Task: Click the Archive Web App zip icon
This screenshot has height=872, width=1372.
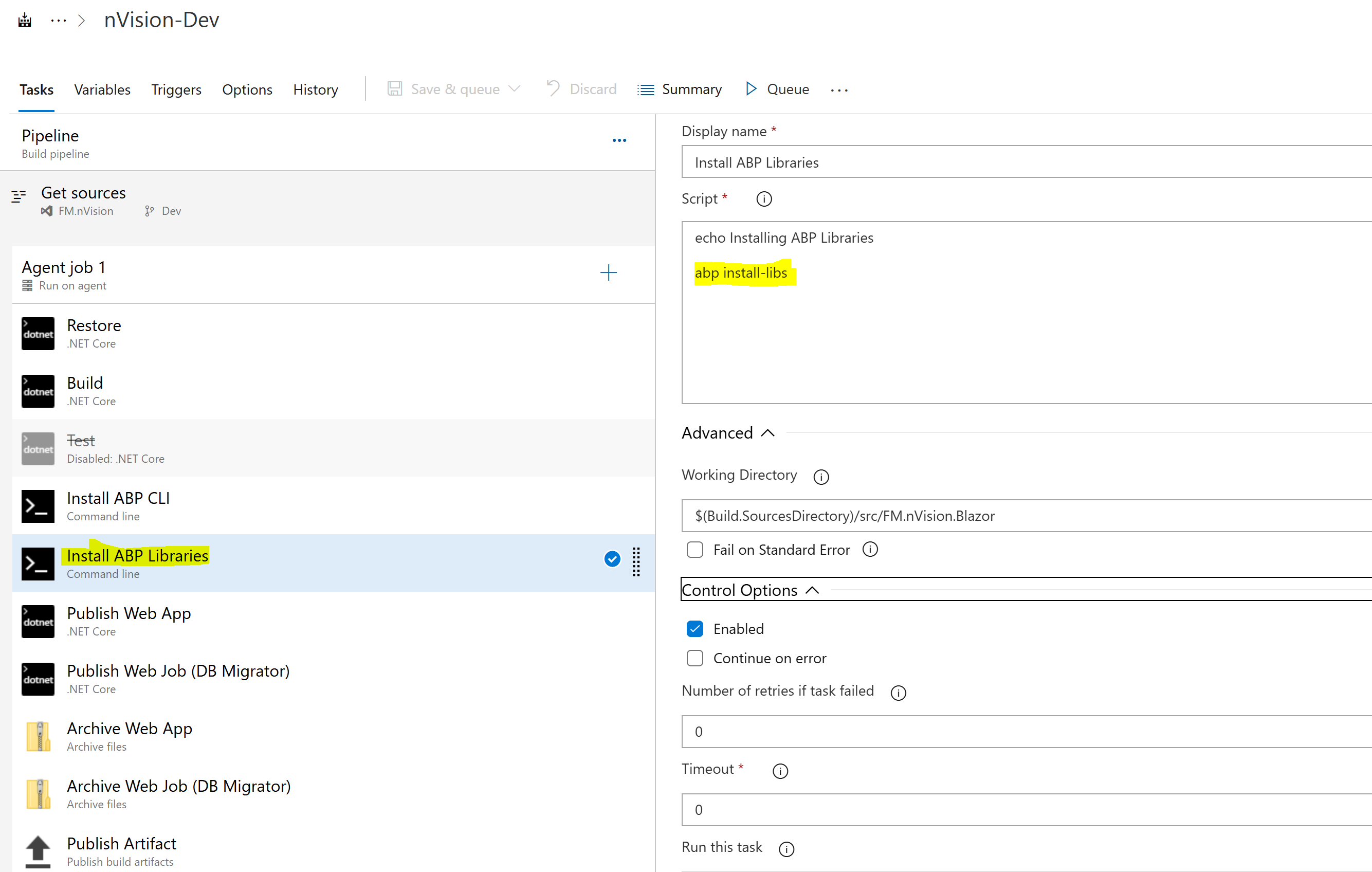Action: pos(38,736)
